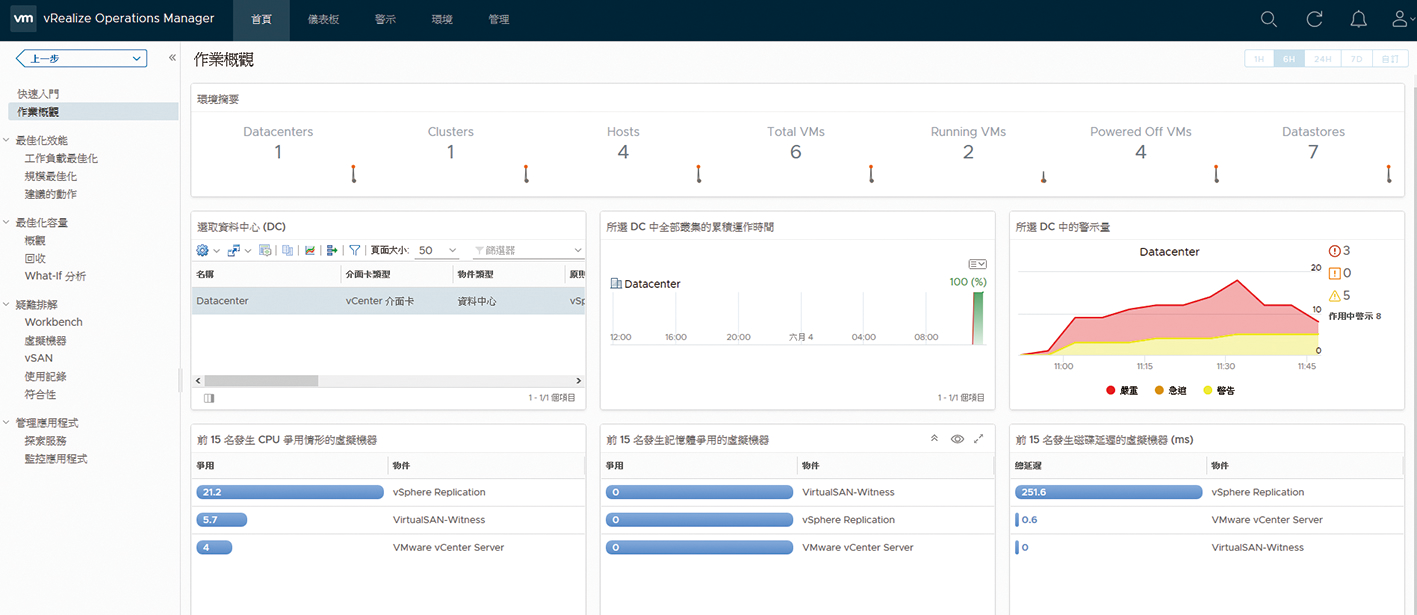The width and height of the screenshot is (1417, 615).
Task: Open the Workbench troubleshooting link
Action: point(54,322)
